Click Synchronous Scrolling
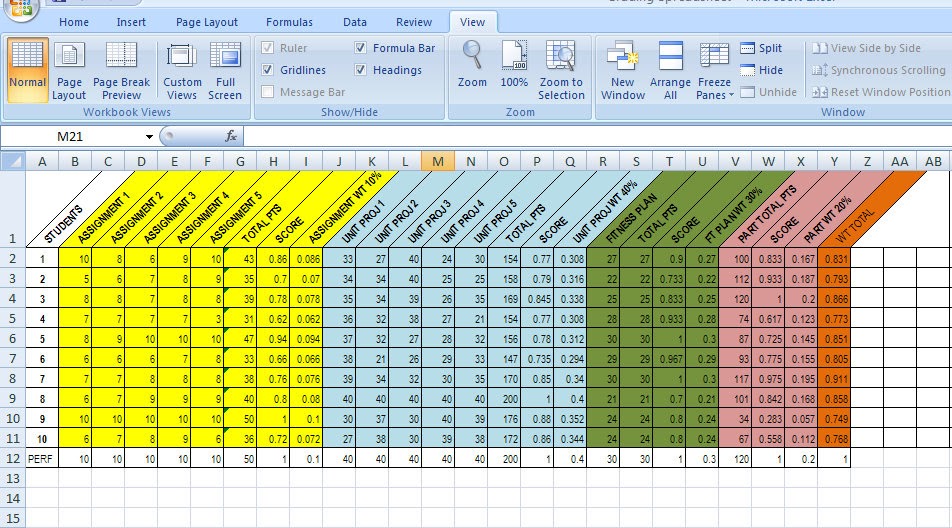The width and height of the screenshot is (952, 528). coord(879,70)
